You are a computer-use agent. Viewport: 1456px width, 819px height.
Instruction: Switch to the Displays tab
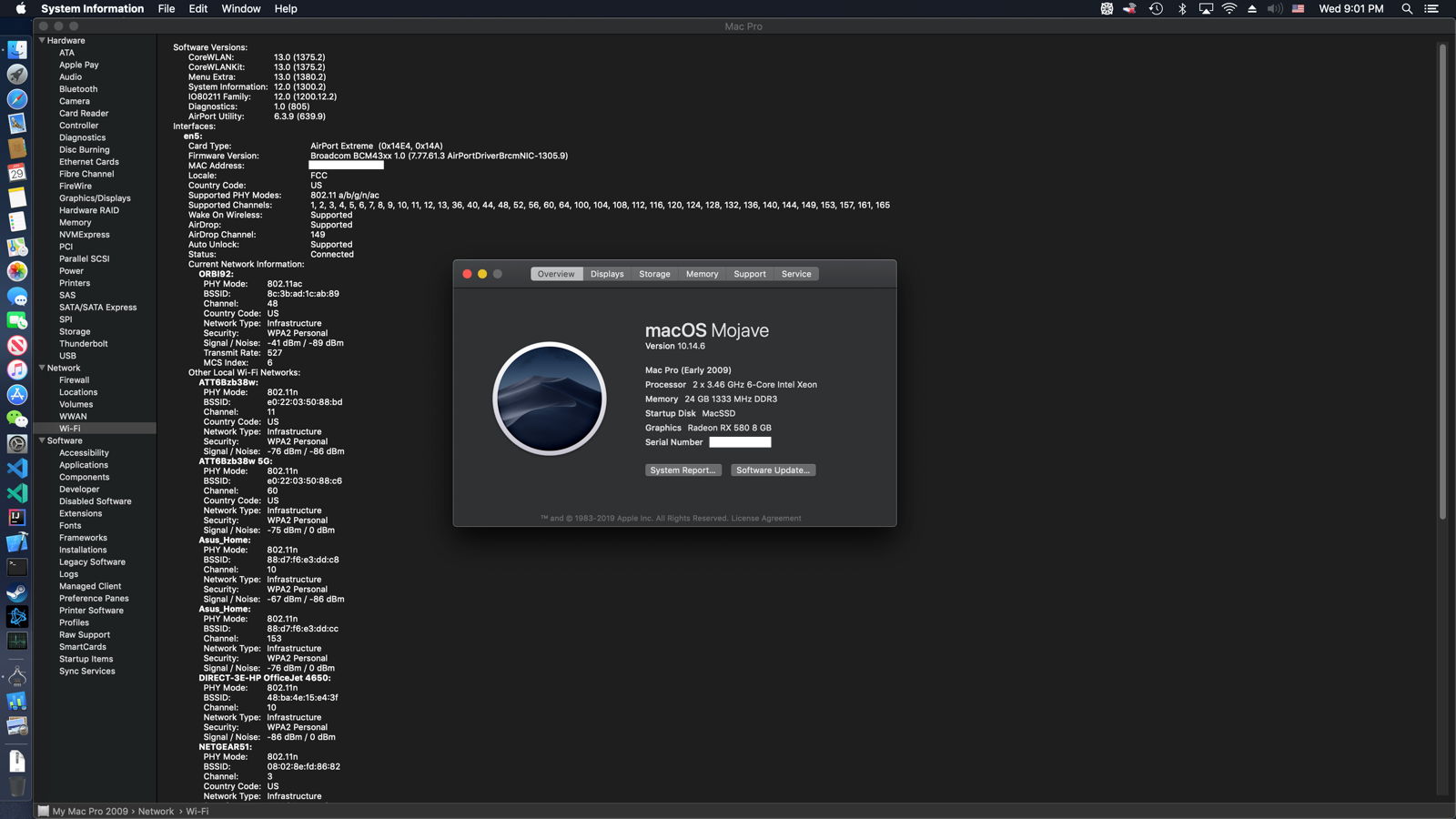(607, 274)
